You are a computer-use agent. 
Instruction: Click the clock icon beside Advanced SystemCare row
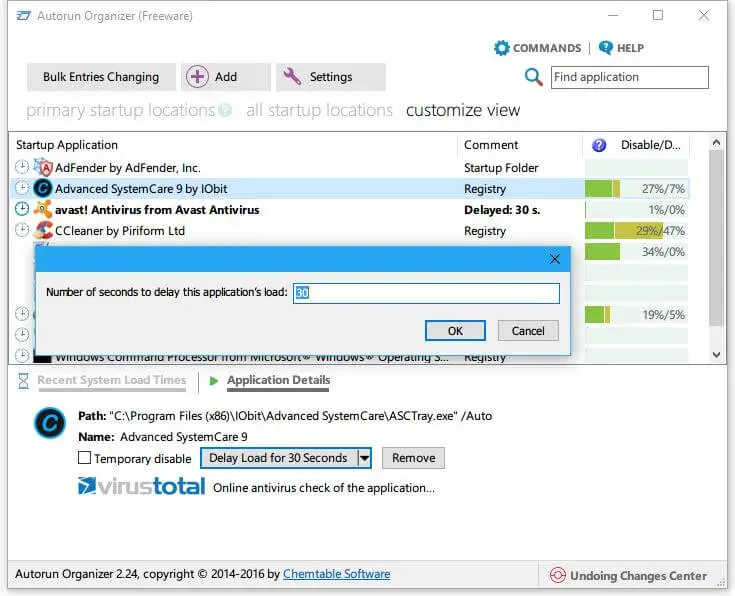22,188
